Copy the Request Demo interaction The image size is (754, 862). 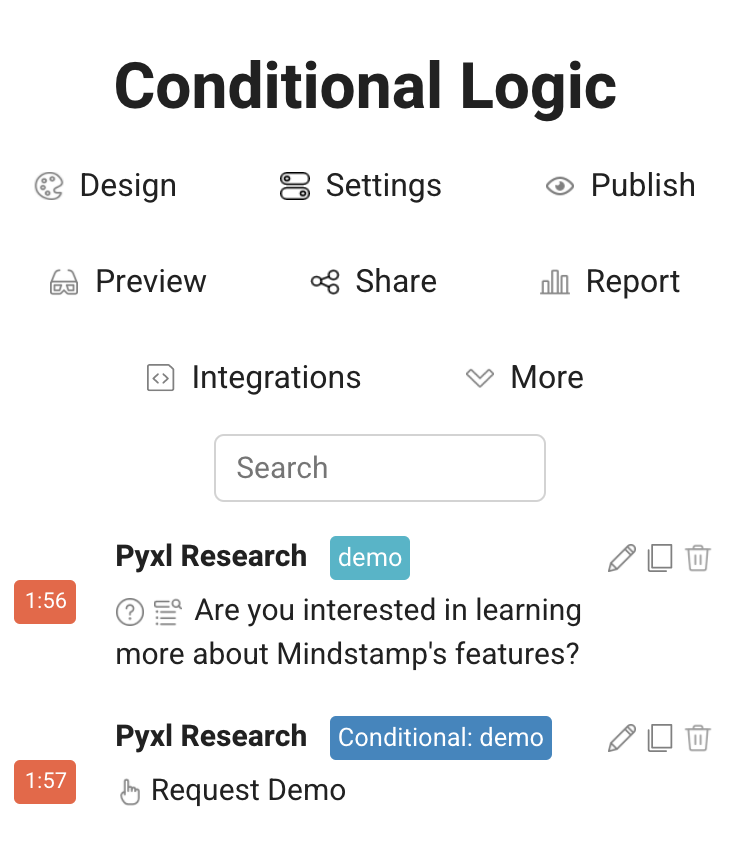click(x=660, y=738)
